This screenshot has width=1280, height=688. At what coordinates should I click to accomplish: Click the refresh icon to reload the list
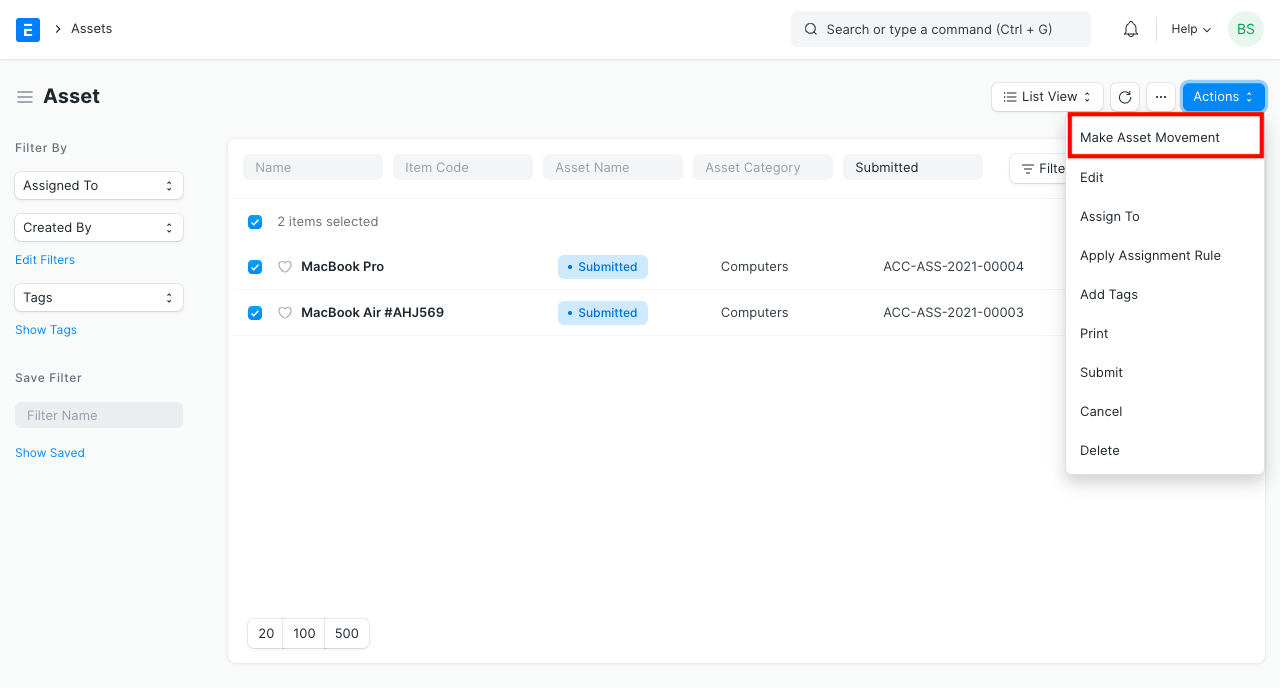coord(1124,96)
